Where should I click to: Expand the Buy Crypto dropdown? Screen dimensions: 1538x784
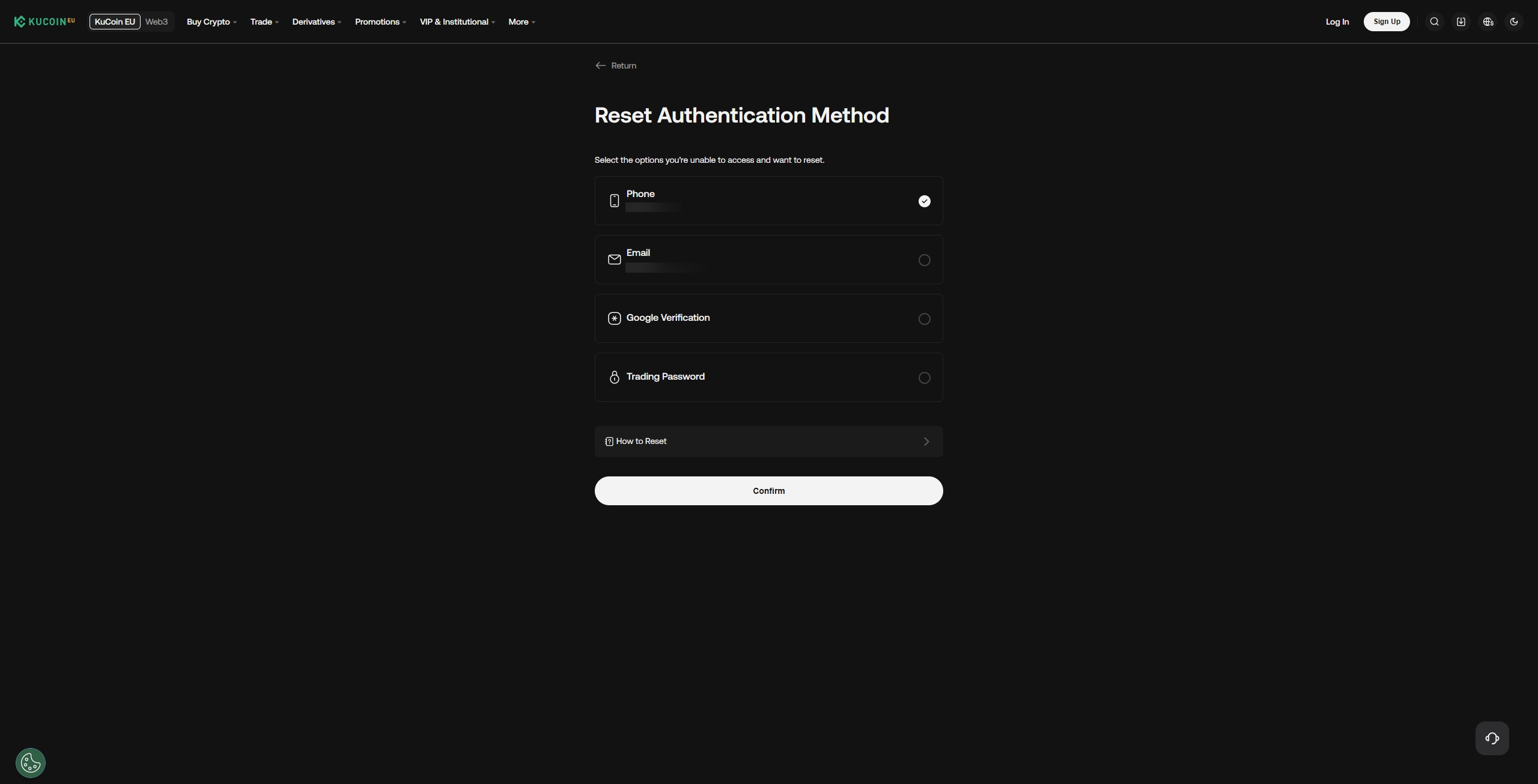(211, 22)
